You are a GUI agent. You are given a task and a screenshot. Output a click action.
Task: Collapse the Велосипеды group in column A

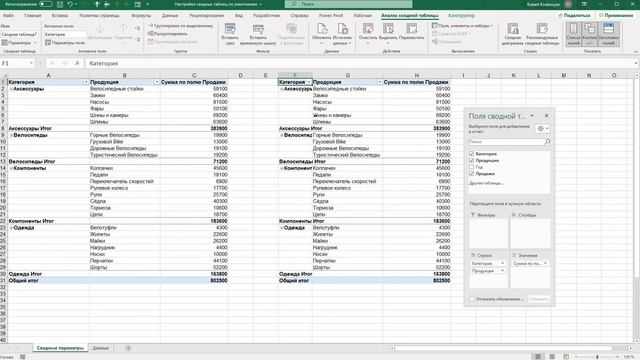point(11,135)
